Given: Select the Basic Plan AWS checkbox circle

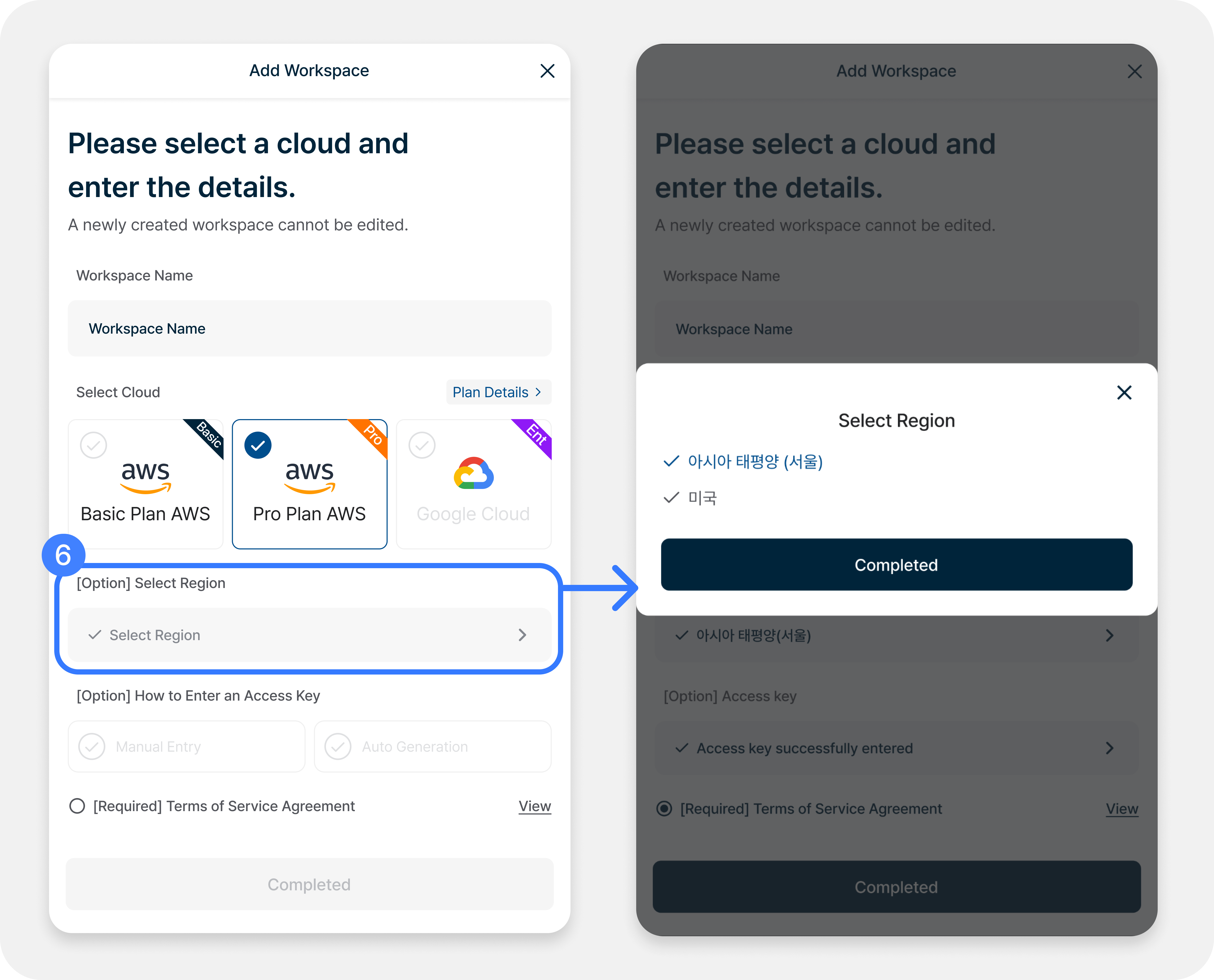Looking at the screenshot, I should pos(94,445).
